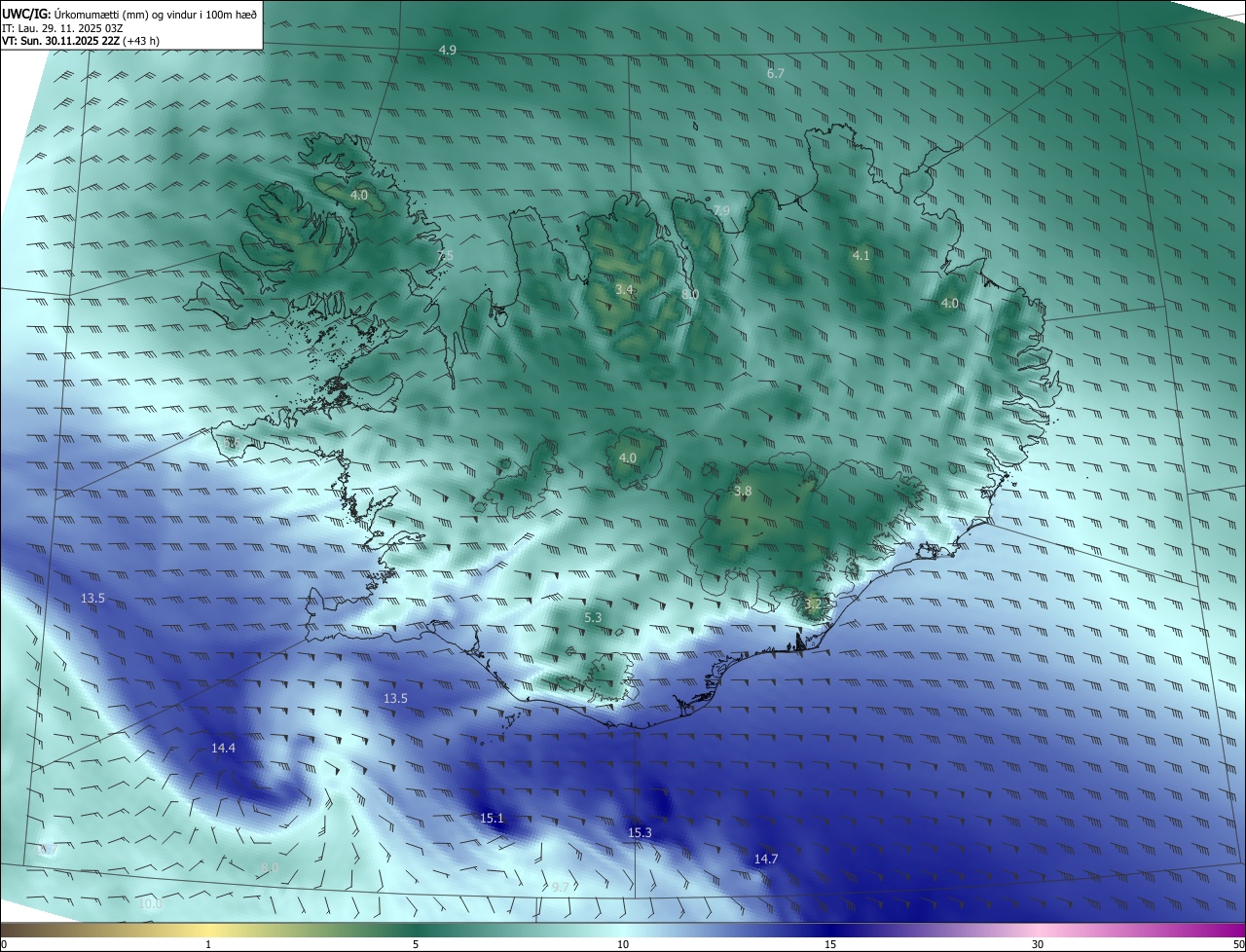Click the 'UWC/IG:' label in the title box
Screen dimensions: 1246x952
click(26, 14)
